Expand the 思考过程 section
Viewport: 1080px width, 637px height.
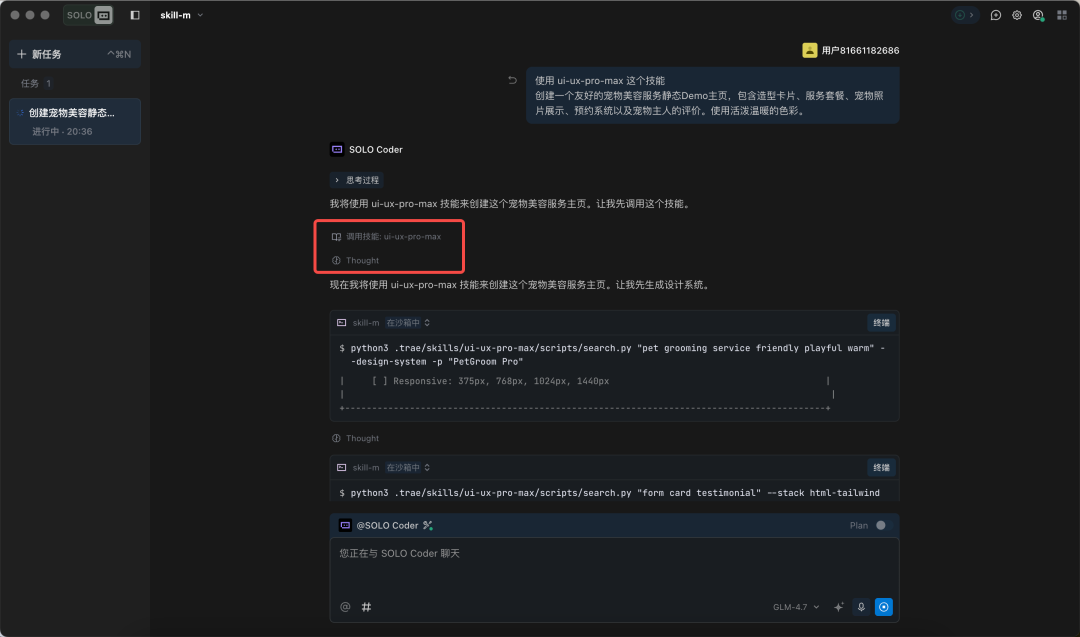[x=356, y=179]
